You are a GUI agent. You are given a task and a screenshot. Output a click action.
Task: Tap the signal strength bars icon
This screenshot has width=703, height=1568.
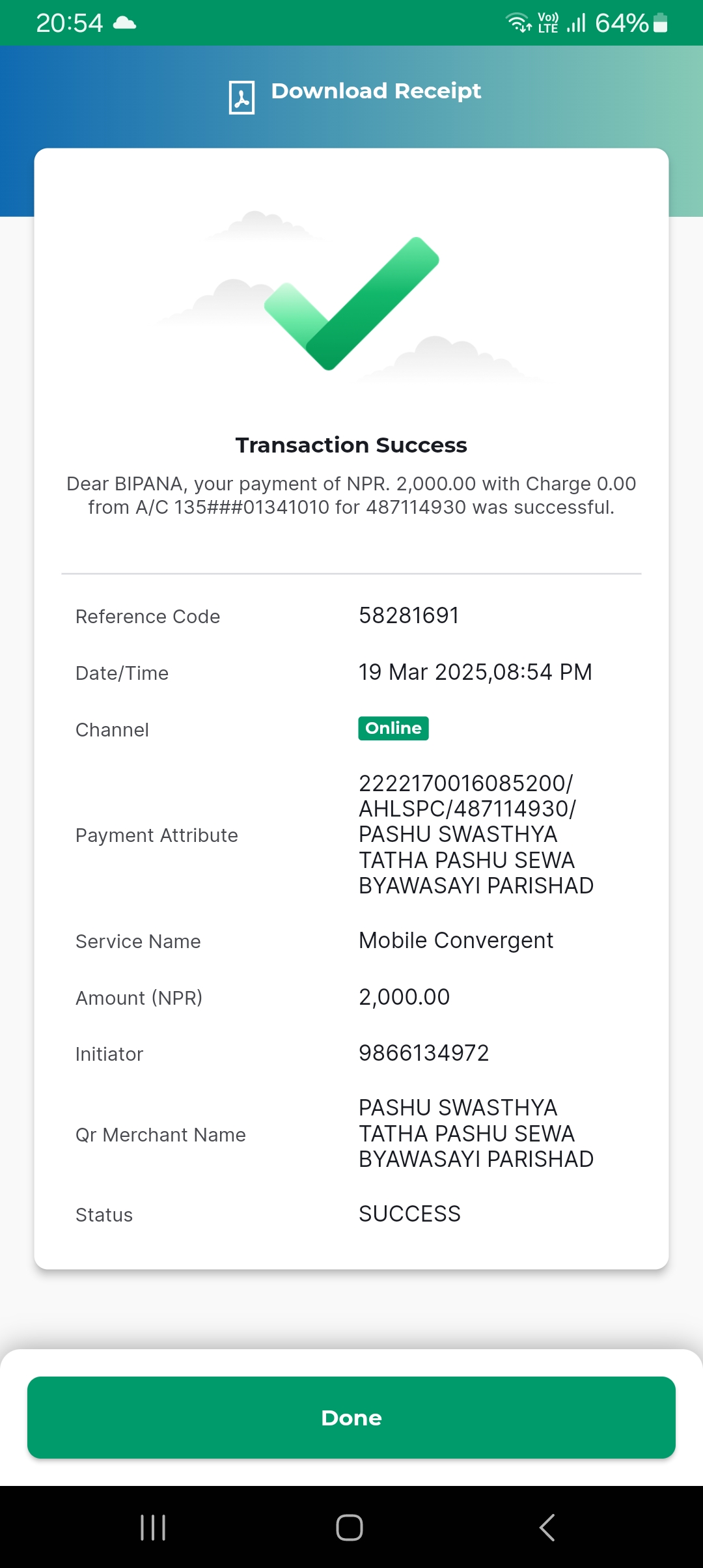pyautogui.click(x=576, y=23)
